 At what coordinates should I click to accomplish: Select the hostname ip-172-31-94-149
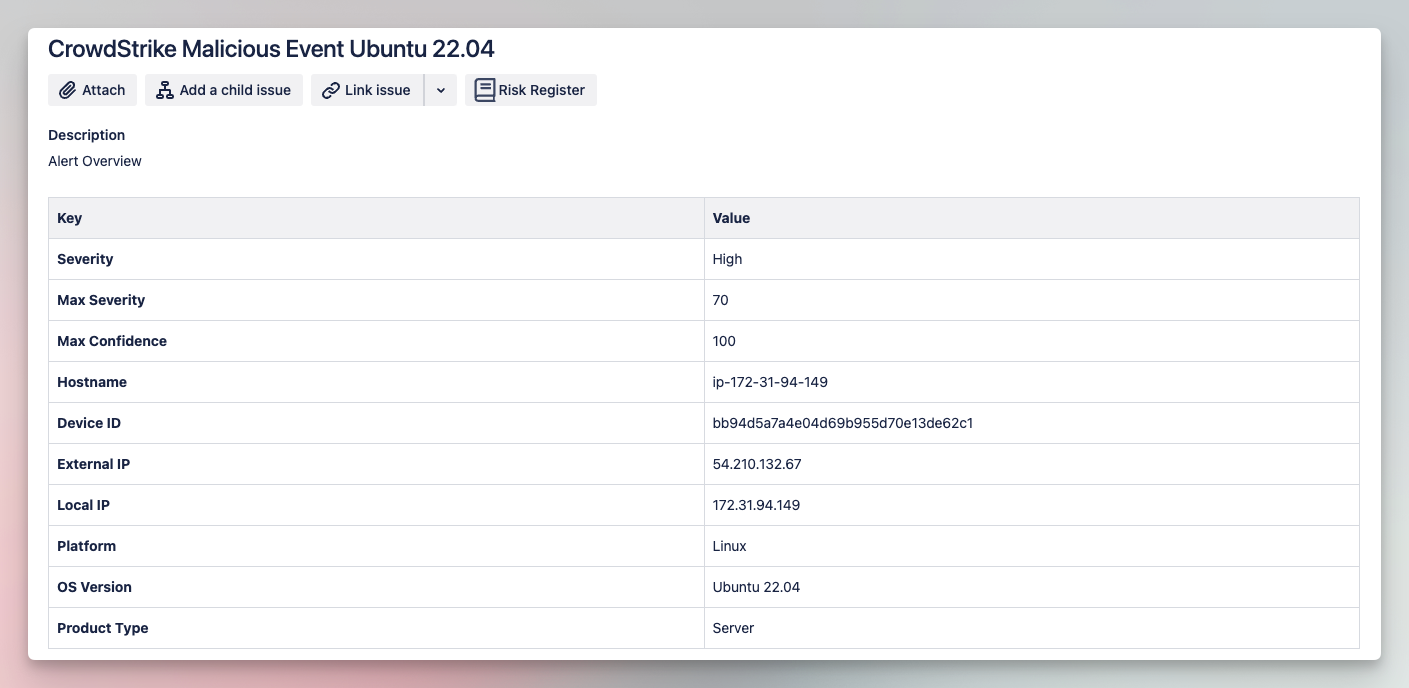[770, 382]
